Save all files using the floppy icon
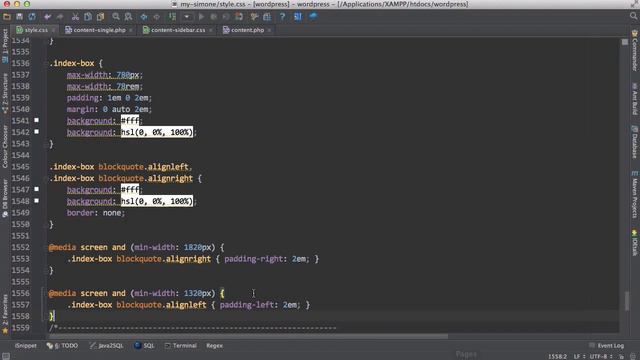The image size is (640, 360). point(19,17)
